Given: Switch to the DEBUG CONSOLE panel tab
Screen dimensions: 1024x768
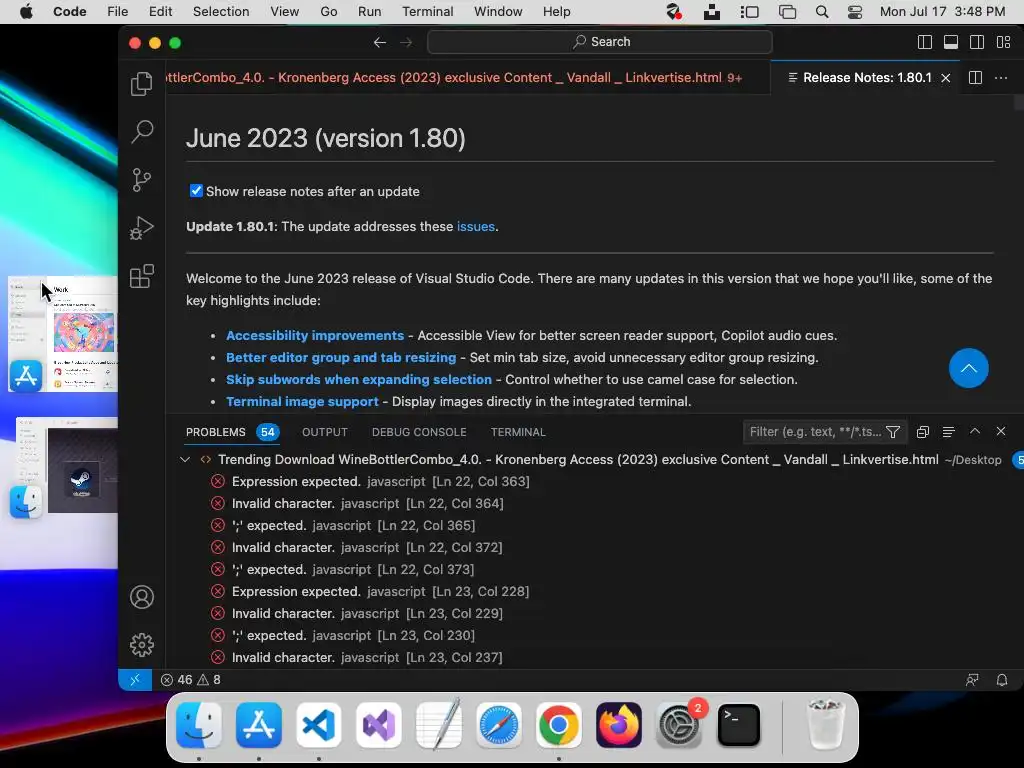Looking at the screenshot, I should coord(419,432).
